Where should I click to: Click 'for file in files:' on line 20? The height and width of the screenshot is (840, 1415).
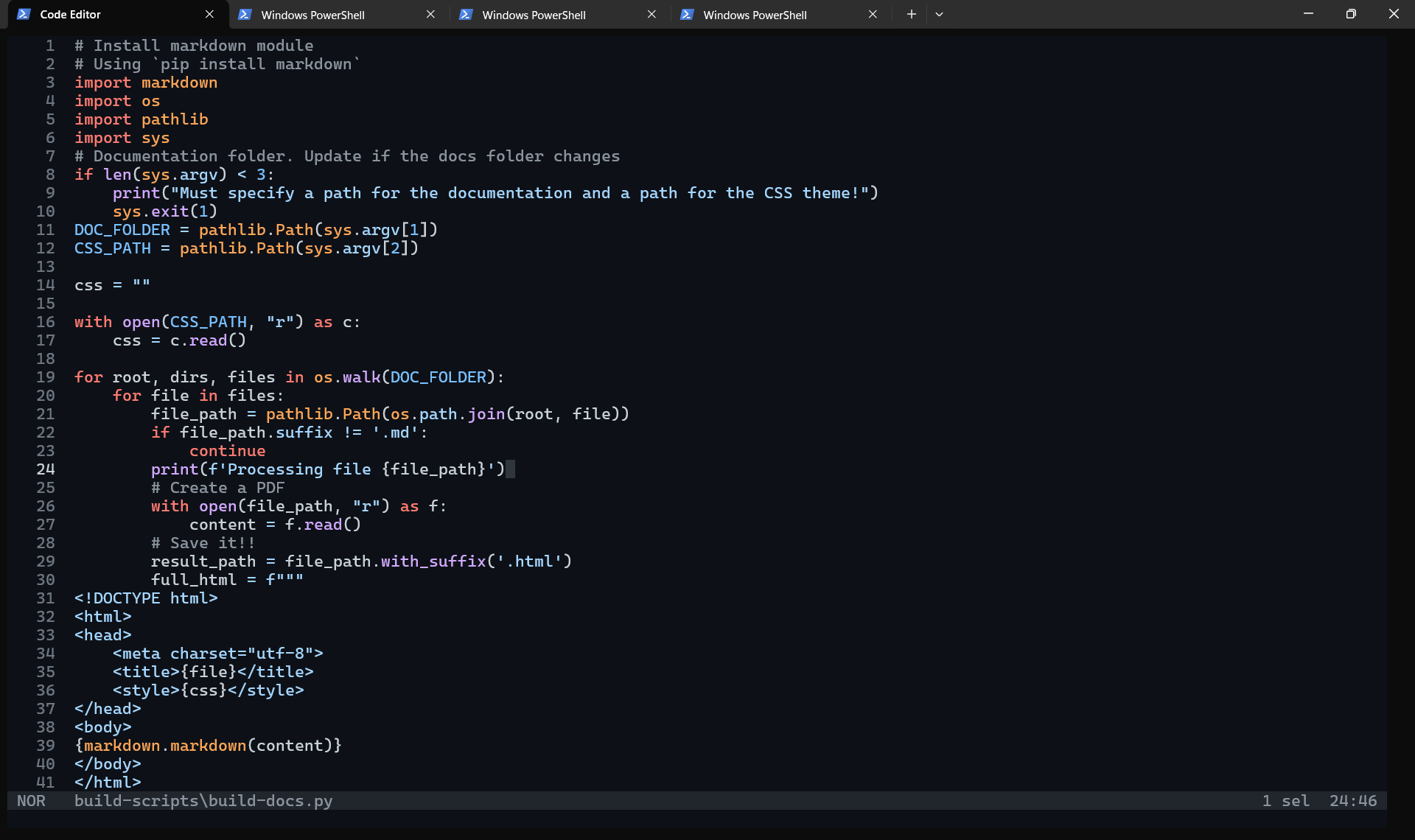click(198, 396)
